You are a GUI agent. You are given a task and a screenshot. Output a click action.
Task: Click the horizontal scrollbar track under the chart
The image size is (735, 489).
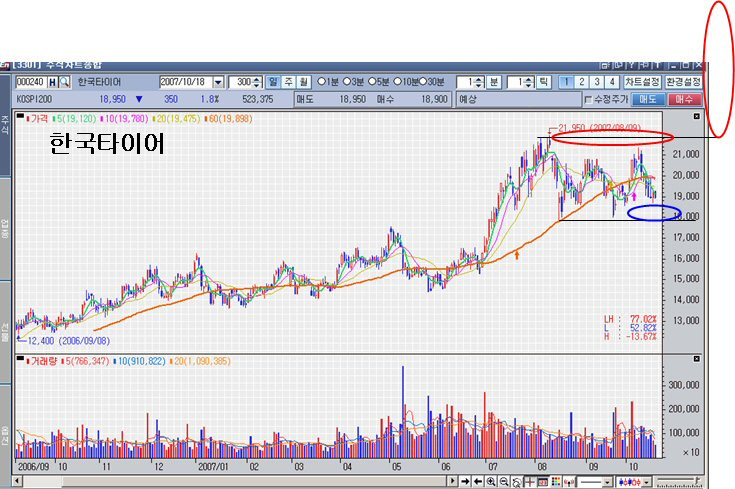pyautogui.click(x=233, y=481)
